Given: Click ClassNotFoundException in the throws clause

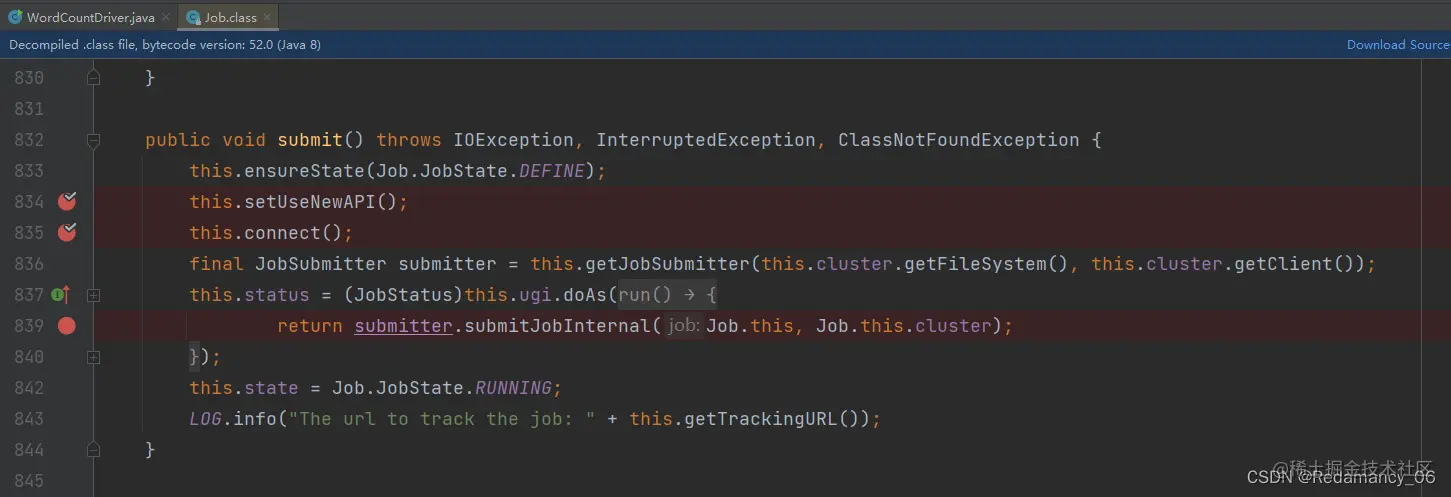Looking at the screenshot, I should tap(958, 140).
